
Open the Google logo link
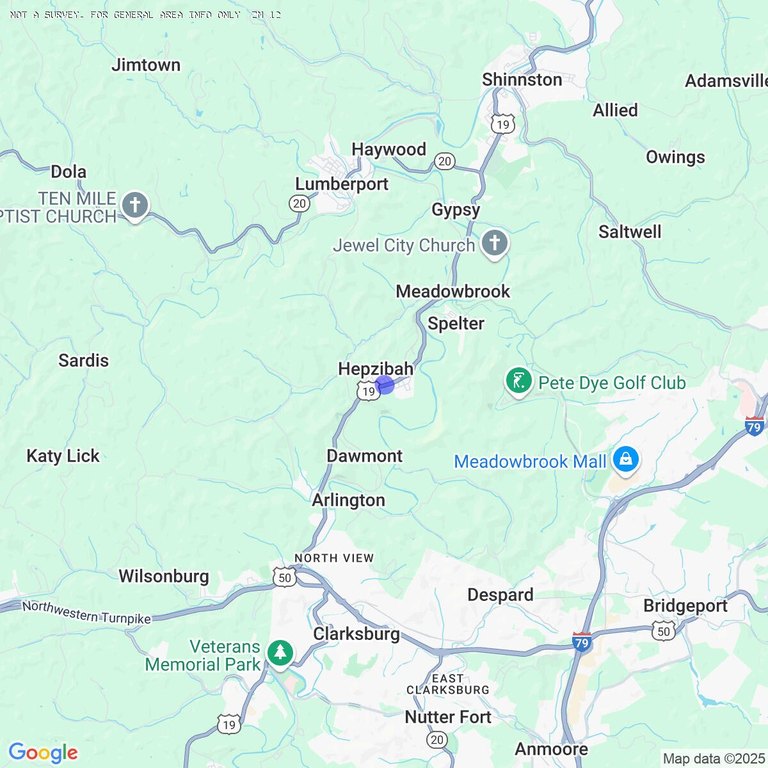tap(43, 753)
